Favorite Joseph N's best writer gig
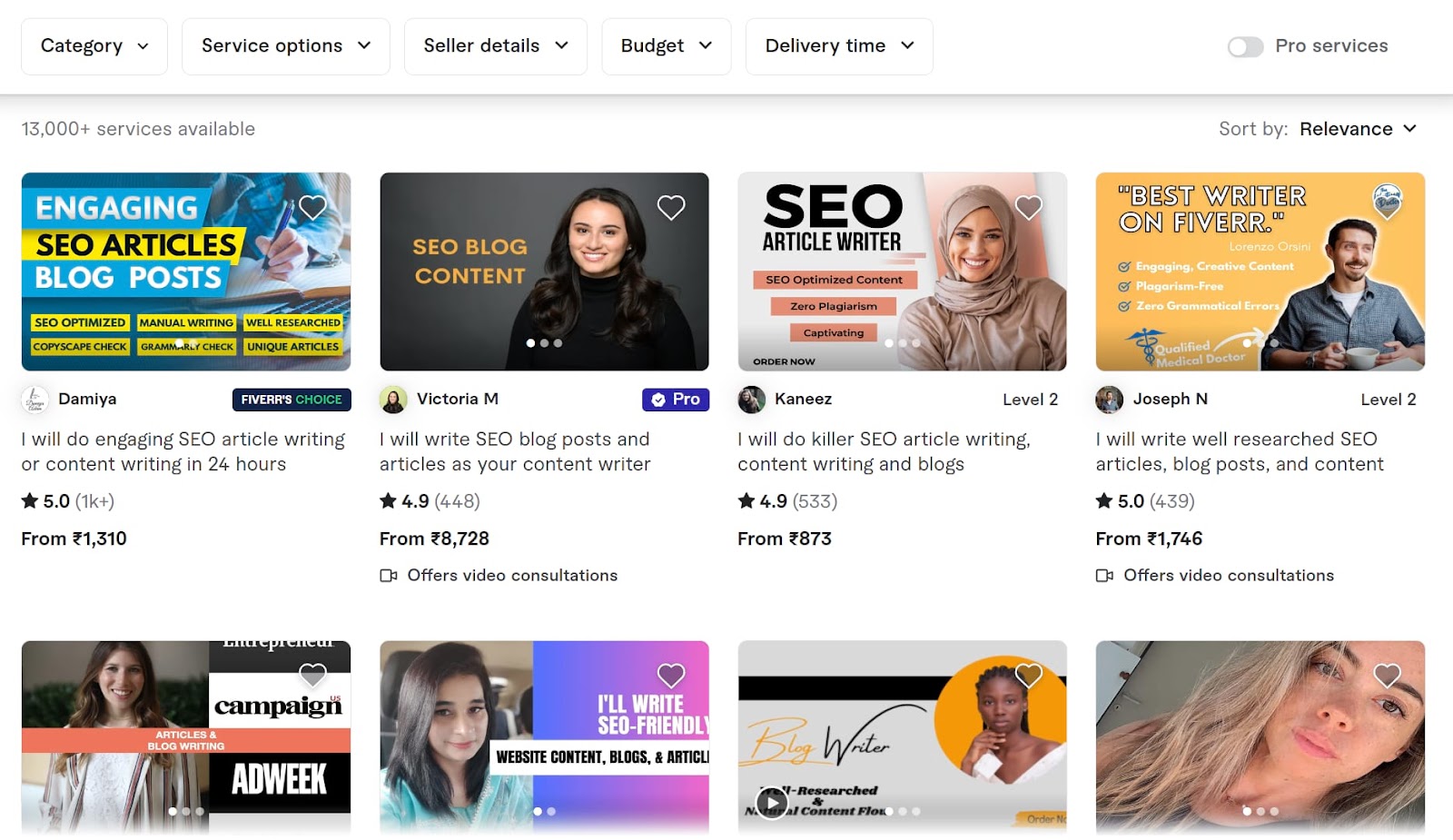1453x840 pixels. (1386, 207)
